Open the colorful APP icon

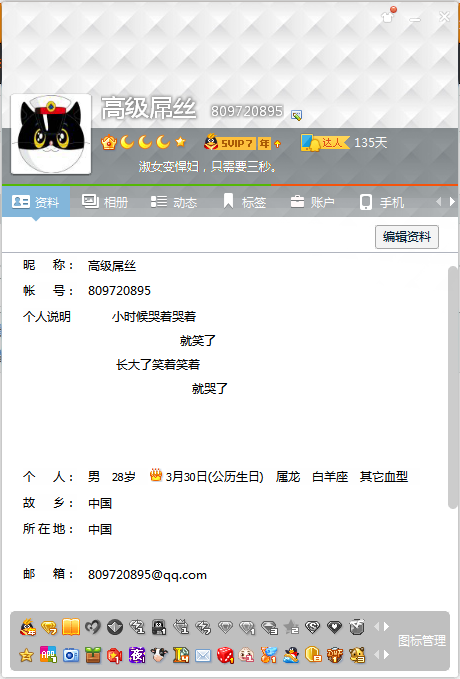pyautogui.click(x=49, y=655)
